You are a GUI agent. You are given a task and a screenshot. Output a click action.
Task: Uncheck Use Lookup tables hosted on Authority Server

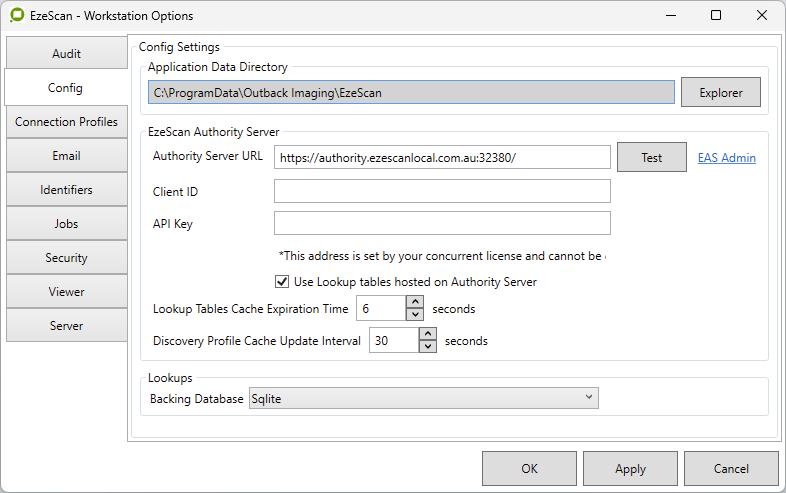(282, 282)
